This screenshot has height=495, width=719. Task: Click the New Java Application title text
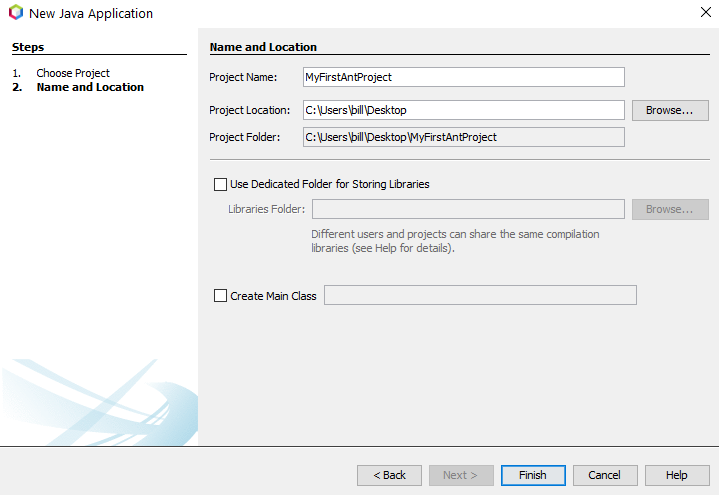tap(91, 14)
